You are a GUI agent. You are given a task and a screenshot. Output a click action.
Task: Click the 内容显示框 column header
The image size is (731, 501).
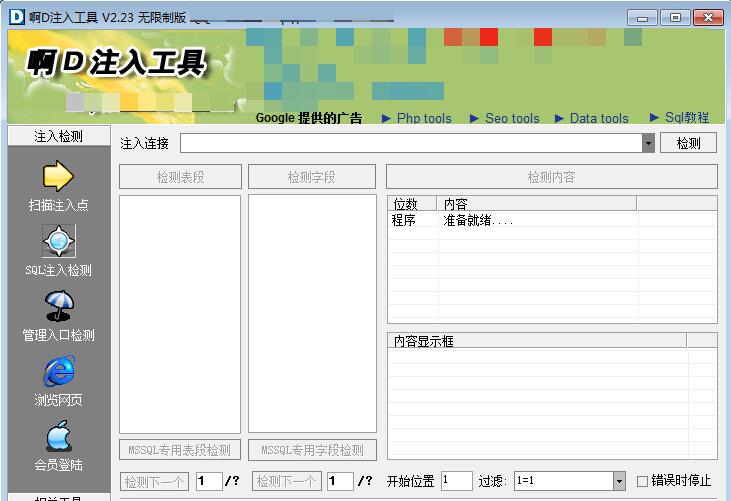coord(537,341)
